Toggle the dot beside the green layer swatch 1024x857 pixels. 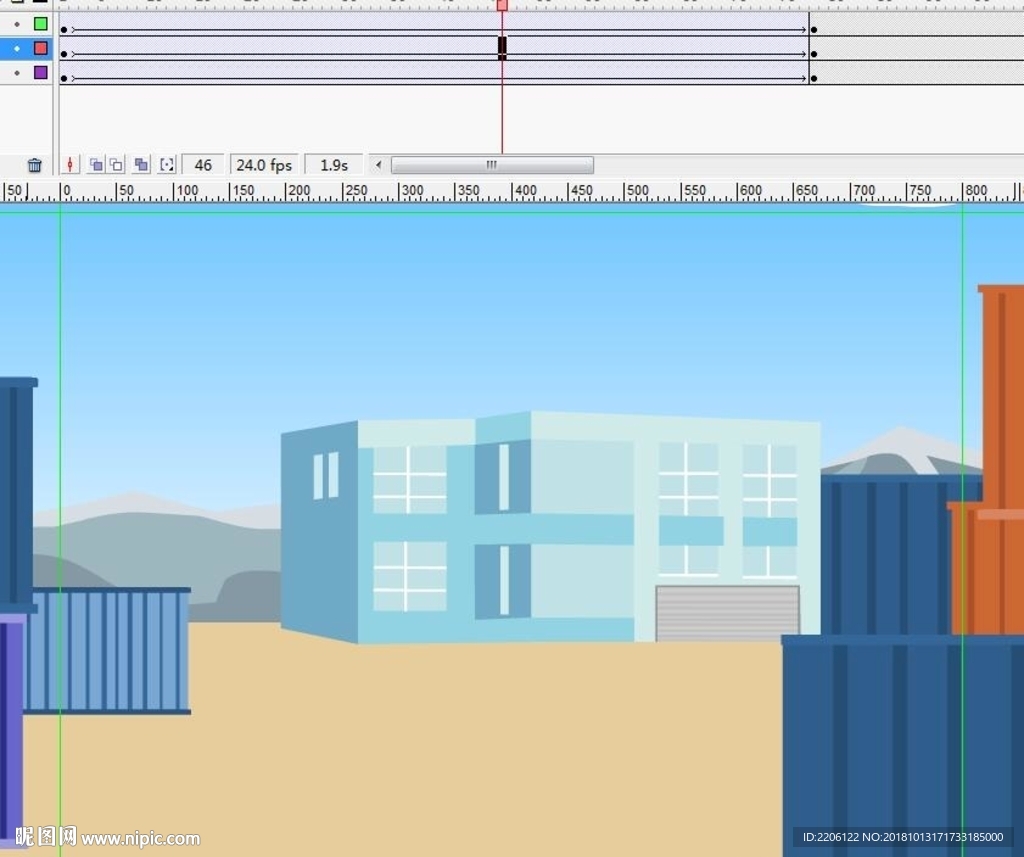(x=17, y=24)
